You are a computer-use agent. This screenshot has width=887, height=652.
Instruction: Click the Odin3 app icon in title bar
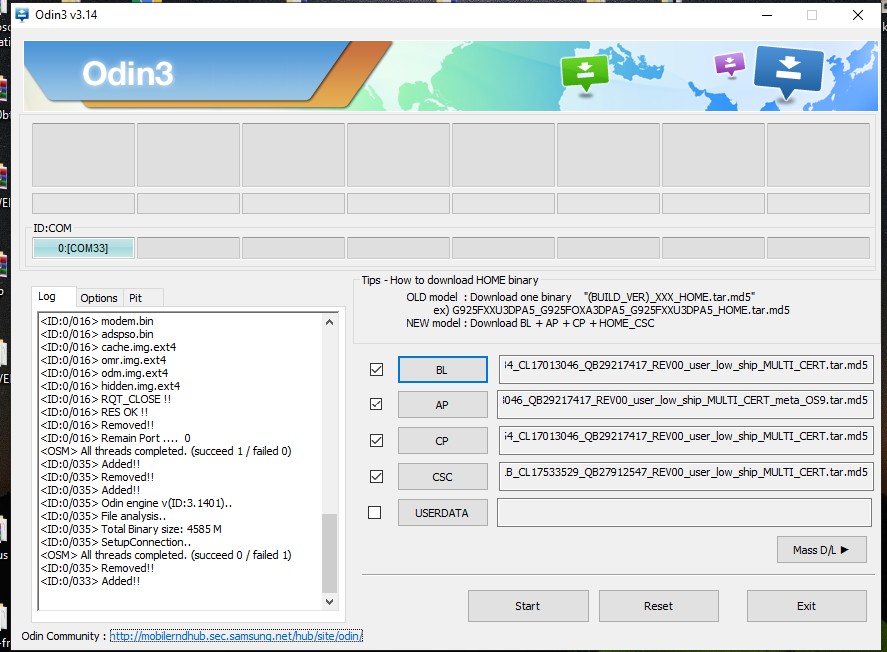click(x=22, y=15)
